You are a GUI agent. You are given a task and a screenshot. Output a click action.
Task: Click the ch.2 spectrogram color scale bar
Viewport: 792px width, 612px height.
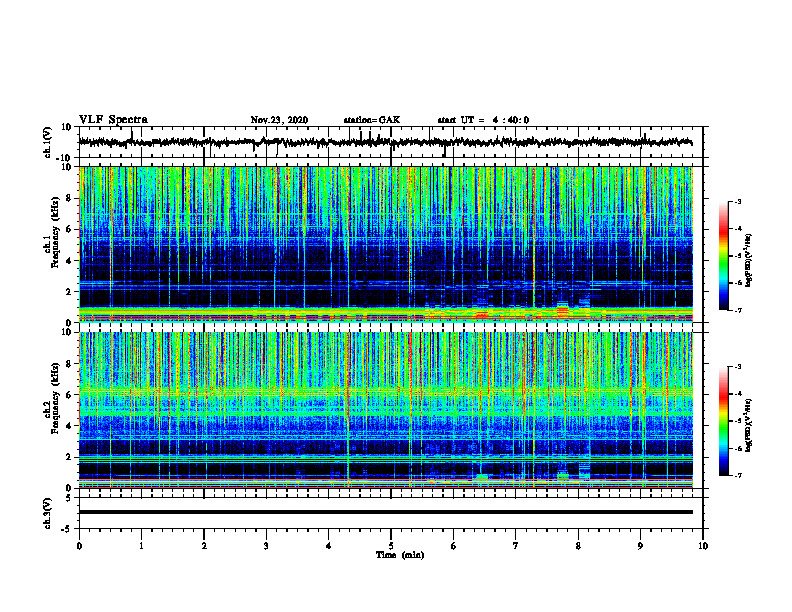(723, 421)
